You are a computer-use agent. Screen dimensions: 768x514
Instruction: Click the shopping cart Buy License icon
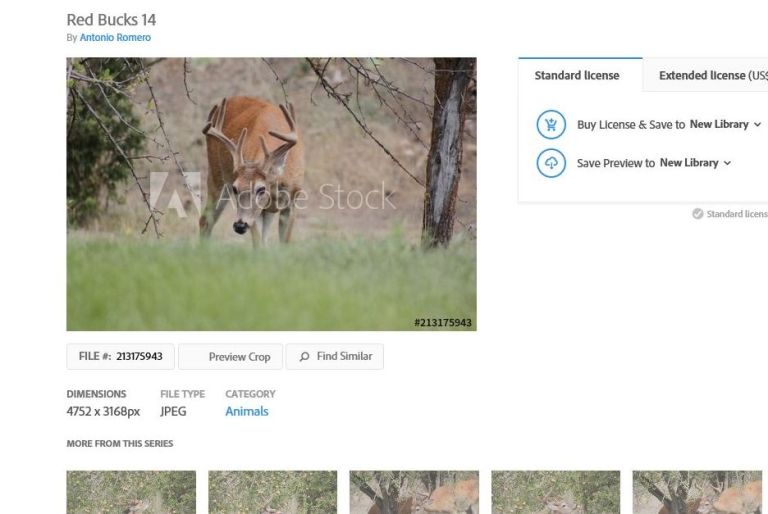(551, 125)
